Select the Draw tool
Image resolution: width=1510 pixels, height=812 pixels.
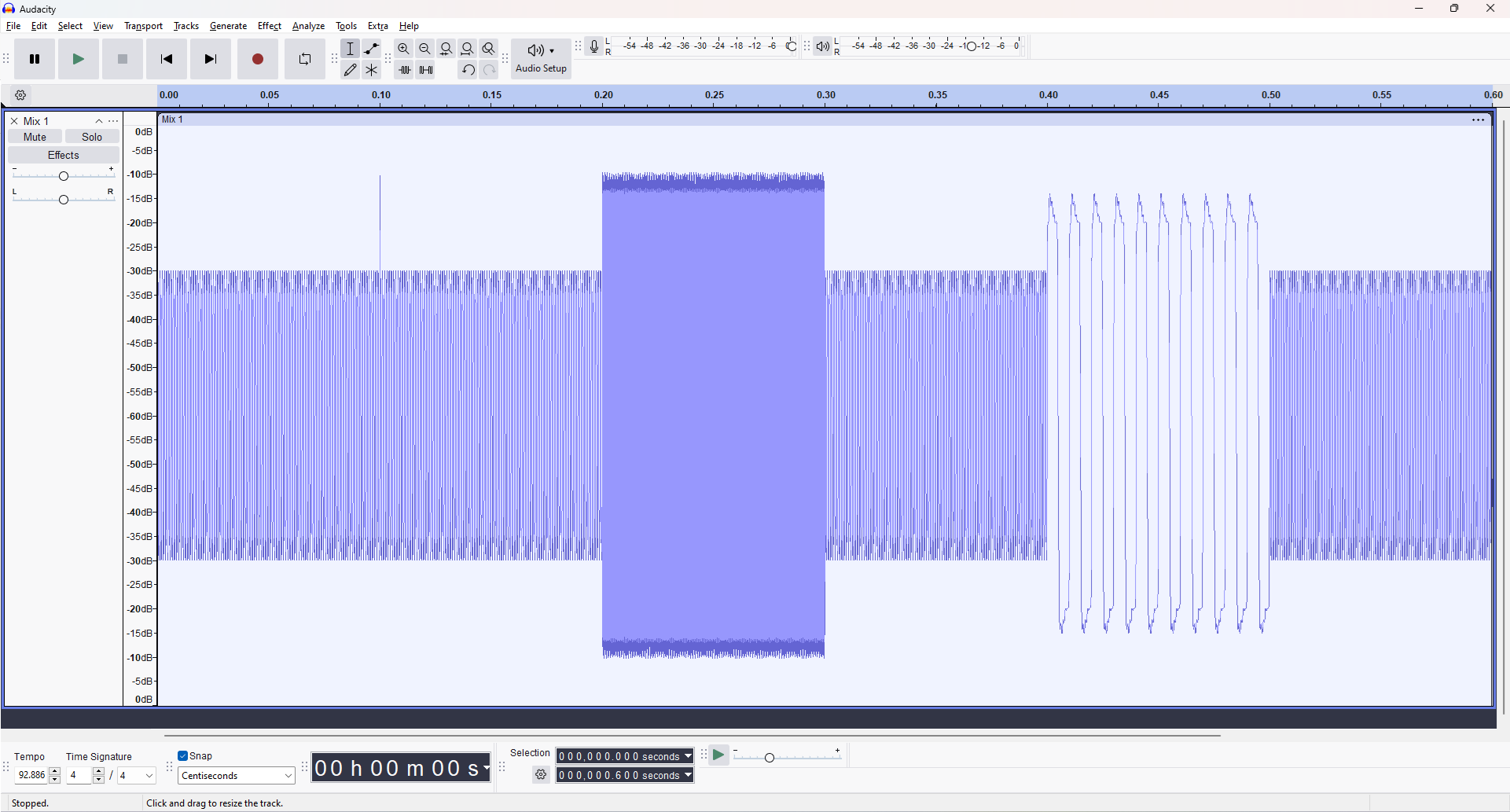point(351,69)
